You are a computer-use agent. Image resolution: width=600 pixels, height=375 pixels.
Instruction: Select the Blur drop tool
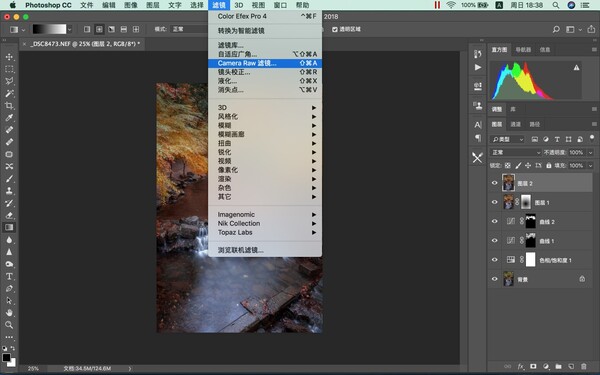[9, 240]
